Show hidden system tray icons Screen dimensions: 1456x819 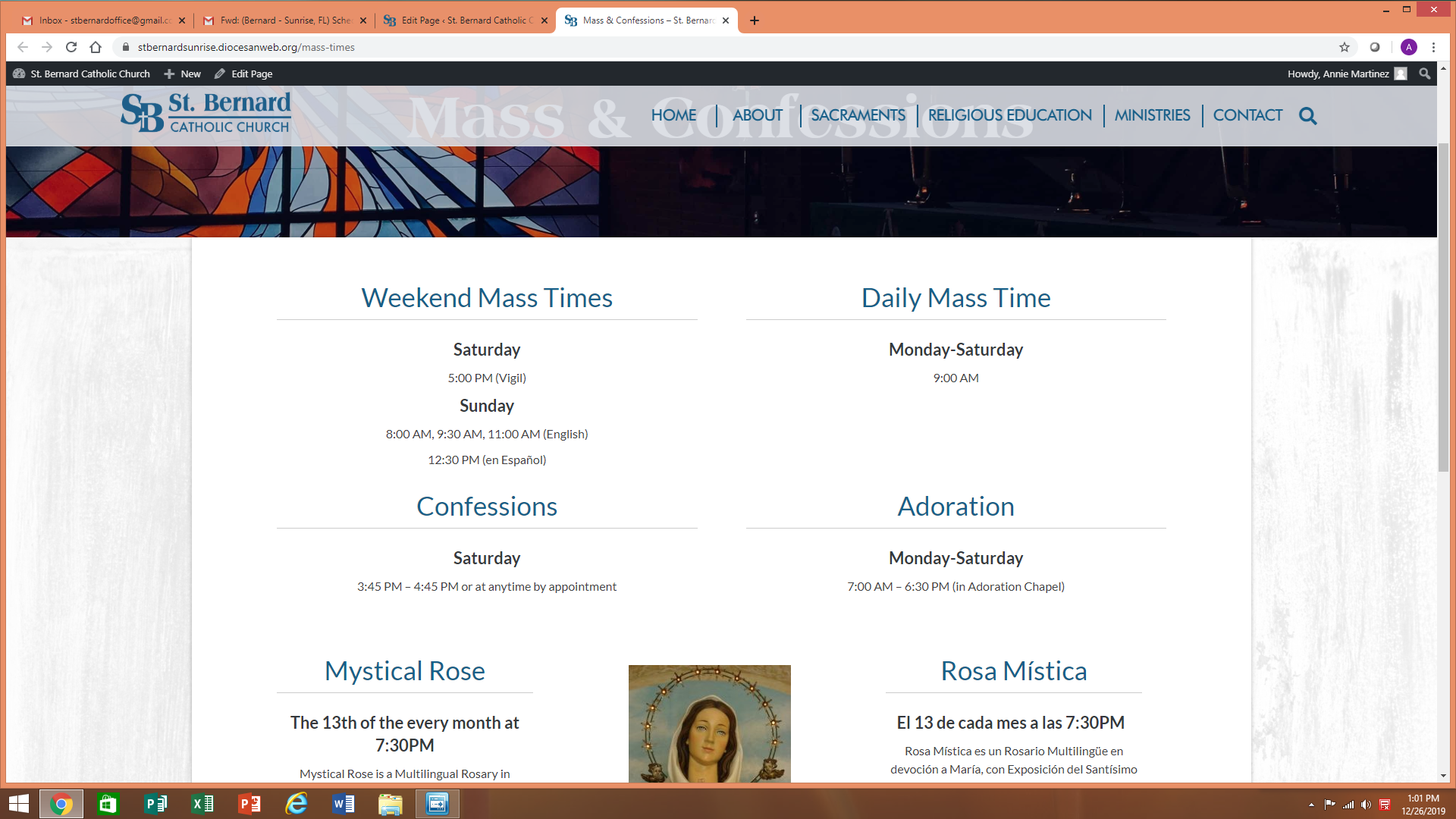(1311, 805)
